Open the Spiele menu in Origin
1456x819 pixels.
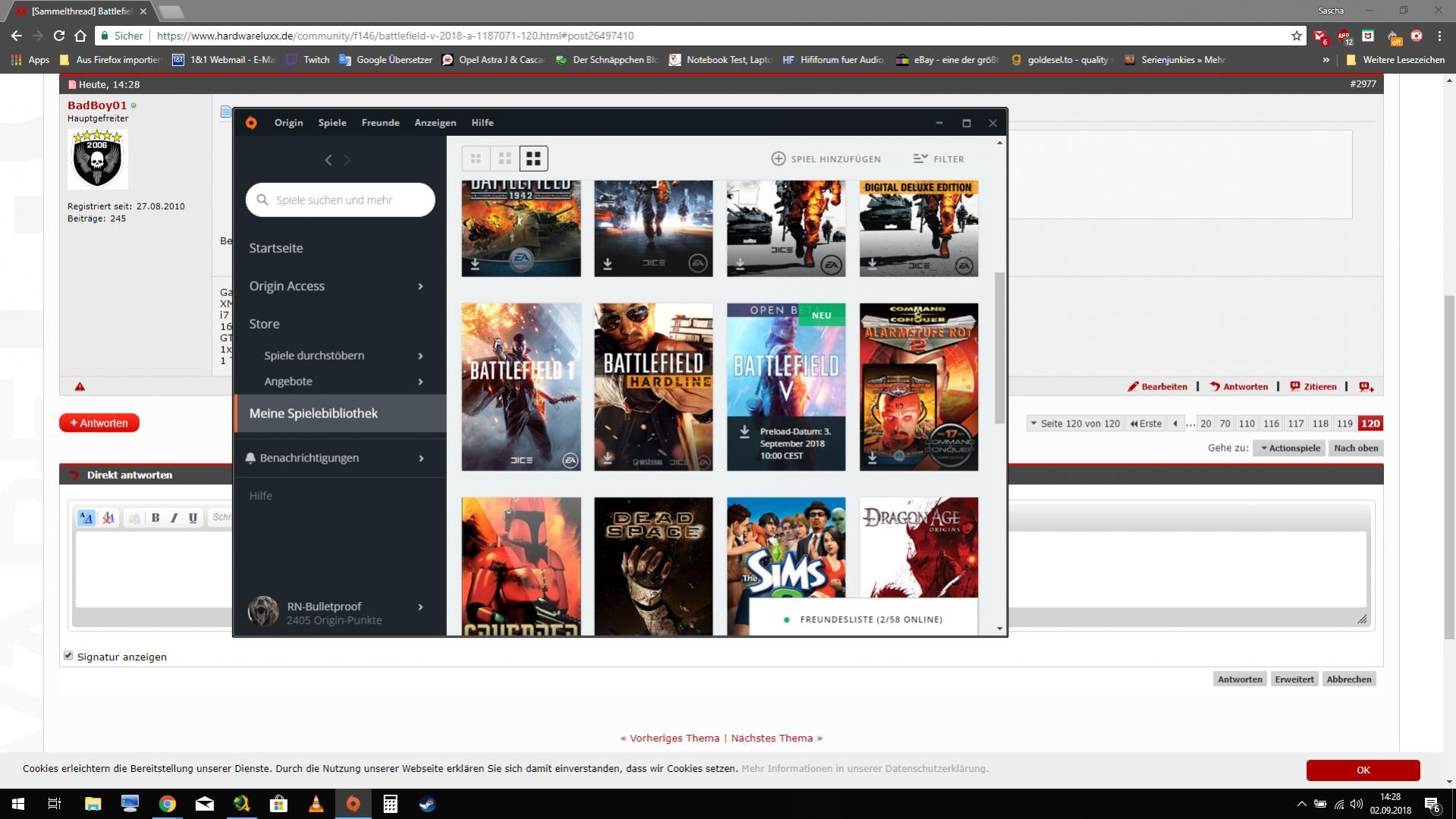coord(332,122)
